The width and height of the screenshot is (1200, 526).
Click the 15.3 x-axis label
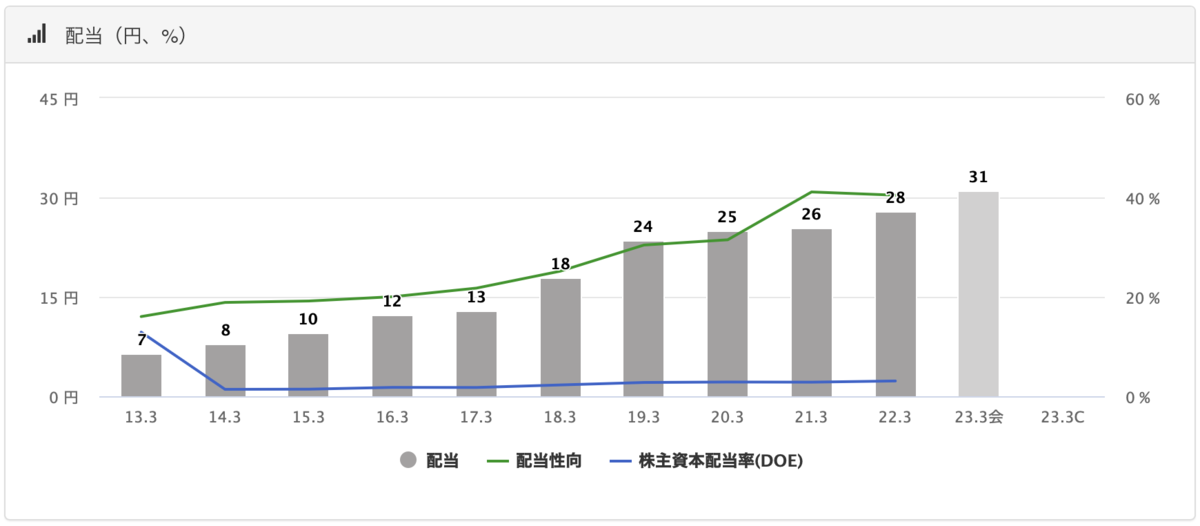(x=309, y=418)
